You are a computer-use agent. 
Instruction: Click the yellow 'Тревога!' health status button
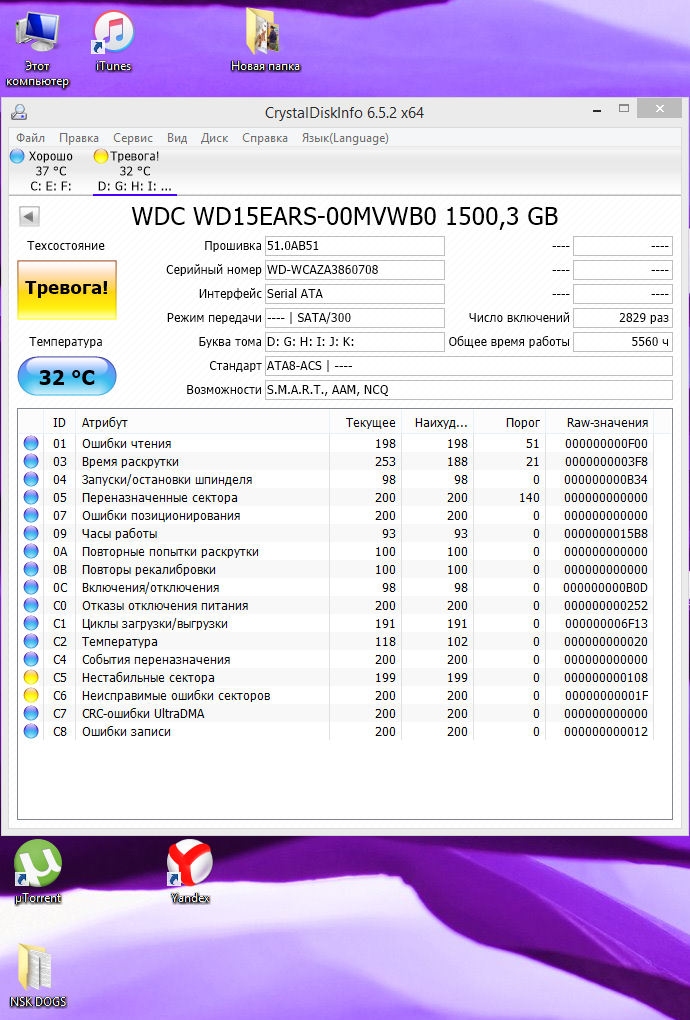[x=67, y=288]
